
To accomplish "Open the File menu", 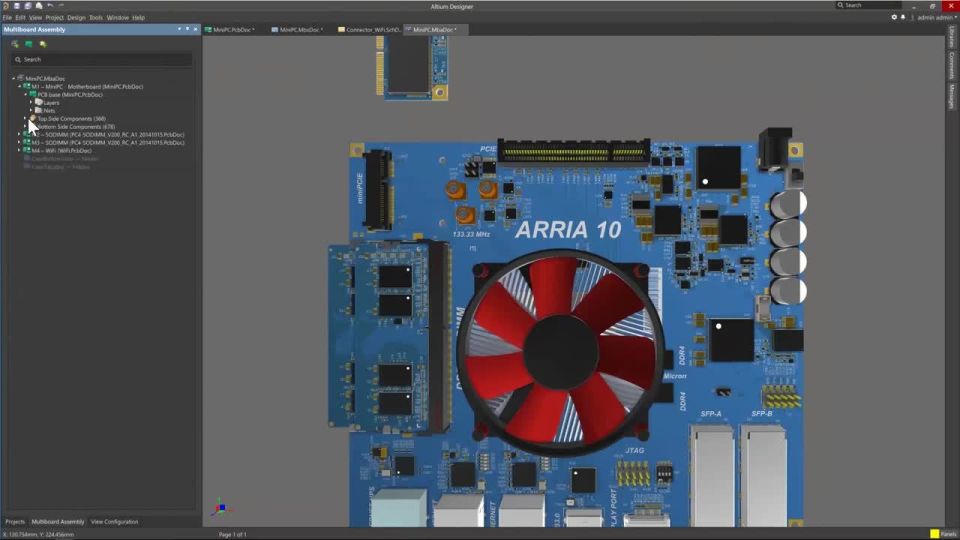I will coord(7,18).
